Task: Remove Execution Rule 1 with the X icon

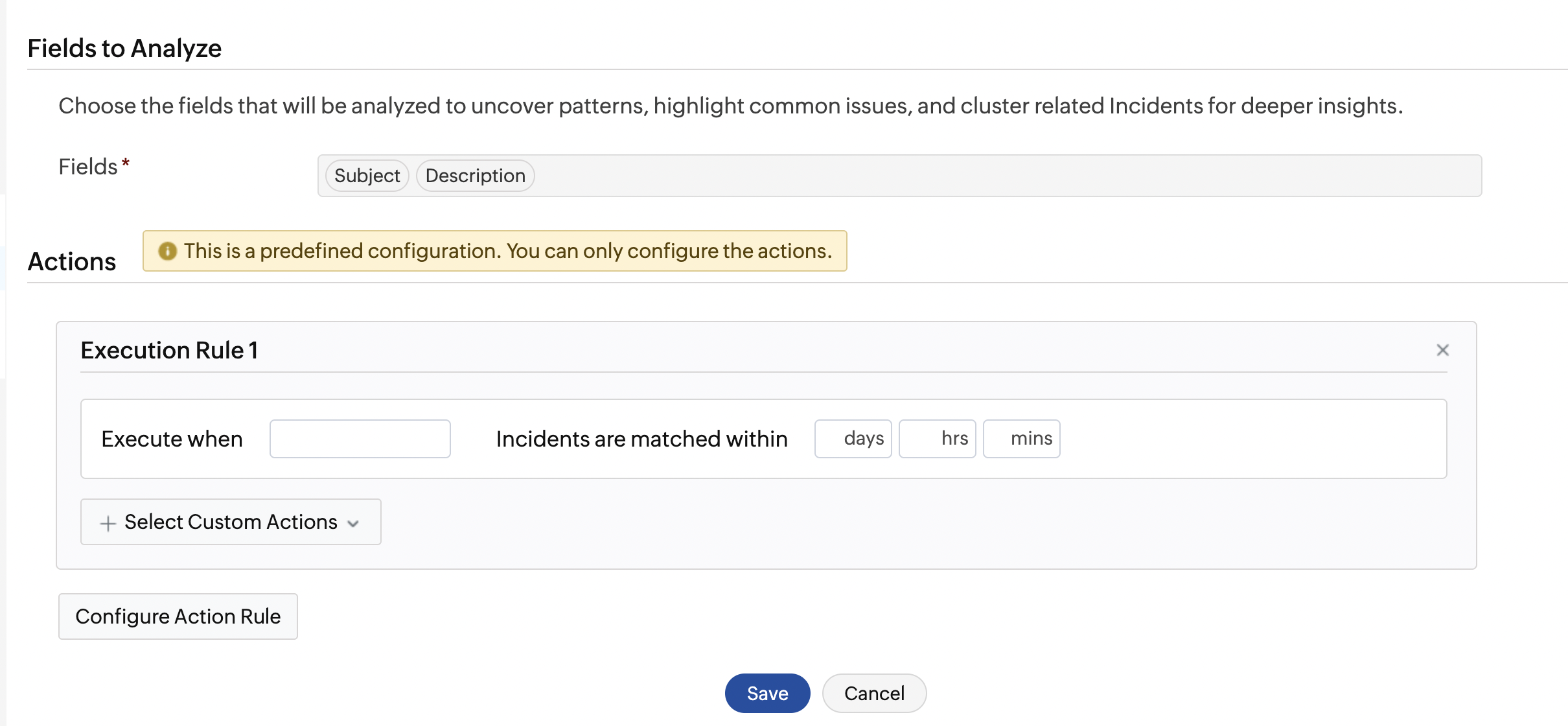Action: 1442,350
